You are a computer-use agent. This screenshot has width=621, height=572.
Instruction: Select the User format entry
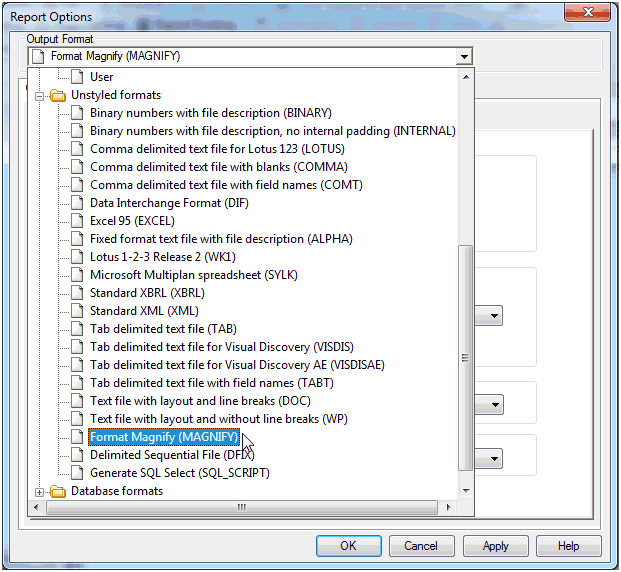click(101, 77)
